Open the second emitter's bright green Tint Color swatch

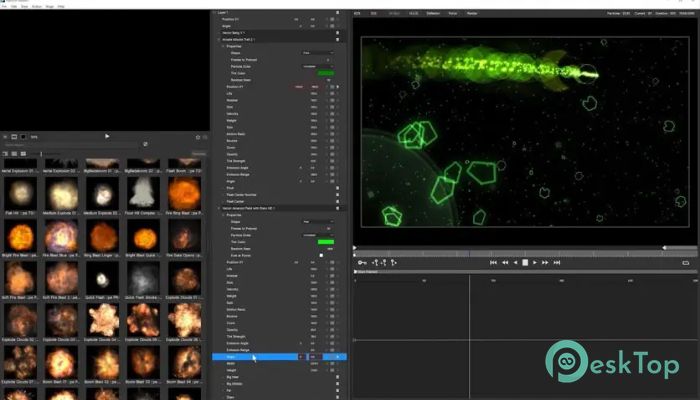pyautogui.click(x=326, y=242)
